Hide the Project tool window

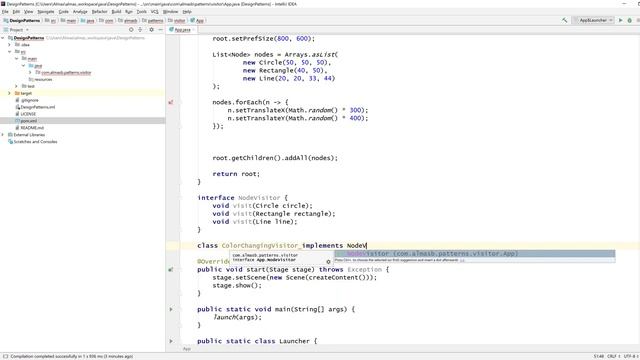click(x=160, y=29)
